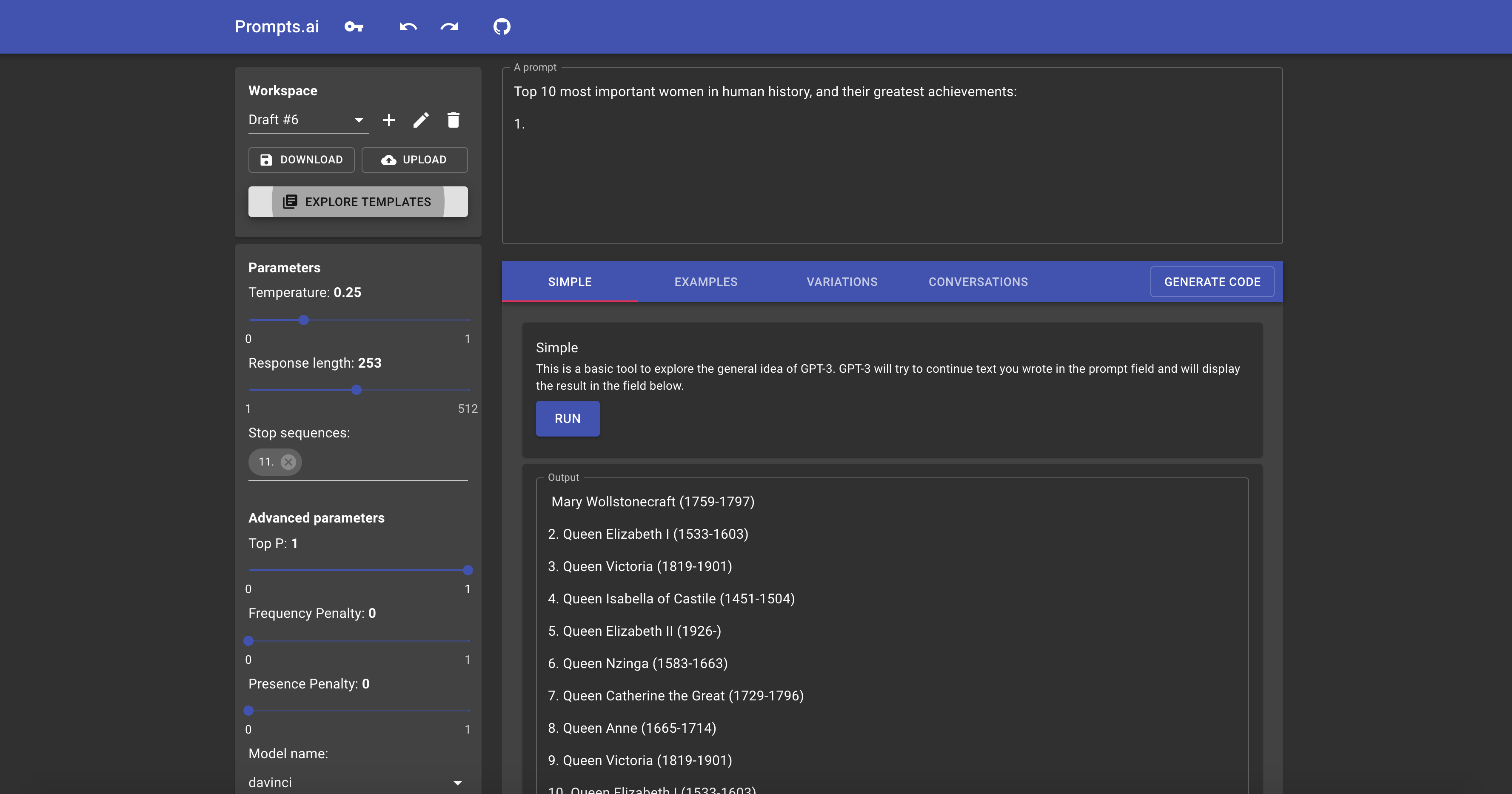The image size is (1512, 794).
Task: Open the API key settings icon
Action: [354, 26]
